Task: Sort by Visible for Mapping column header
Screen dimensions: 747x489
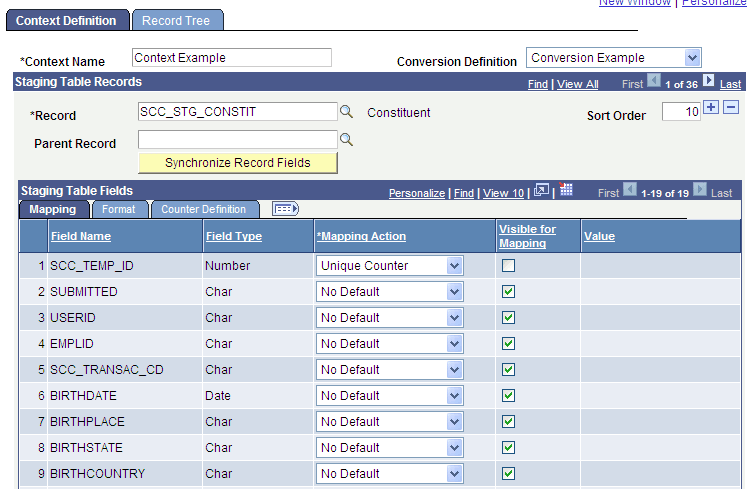Action: click(527, 236)
